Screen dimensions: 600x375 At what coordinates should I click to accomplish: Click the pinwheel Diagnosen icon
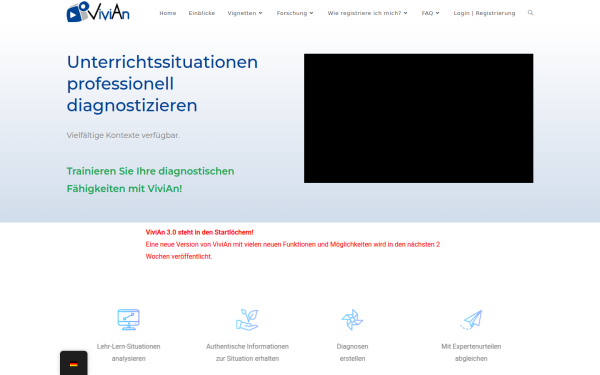[x=352, y=320]
